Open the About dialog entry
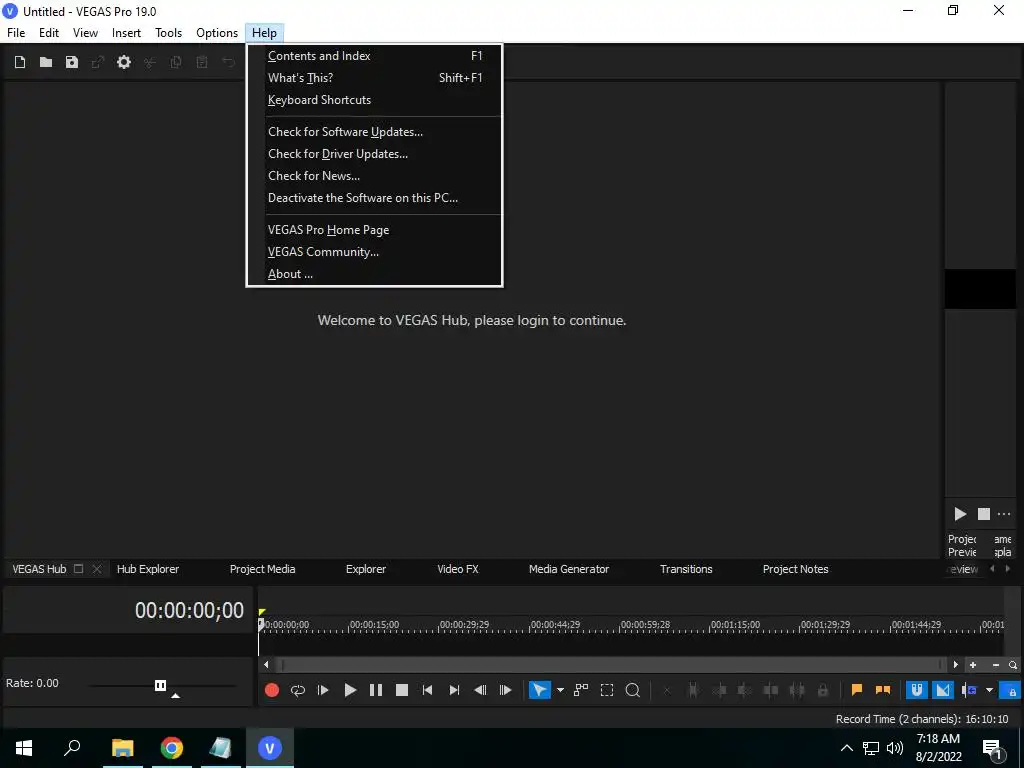 point(374,274)
